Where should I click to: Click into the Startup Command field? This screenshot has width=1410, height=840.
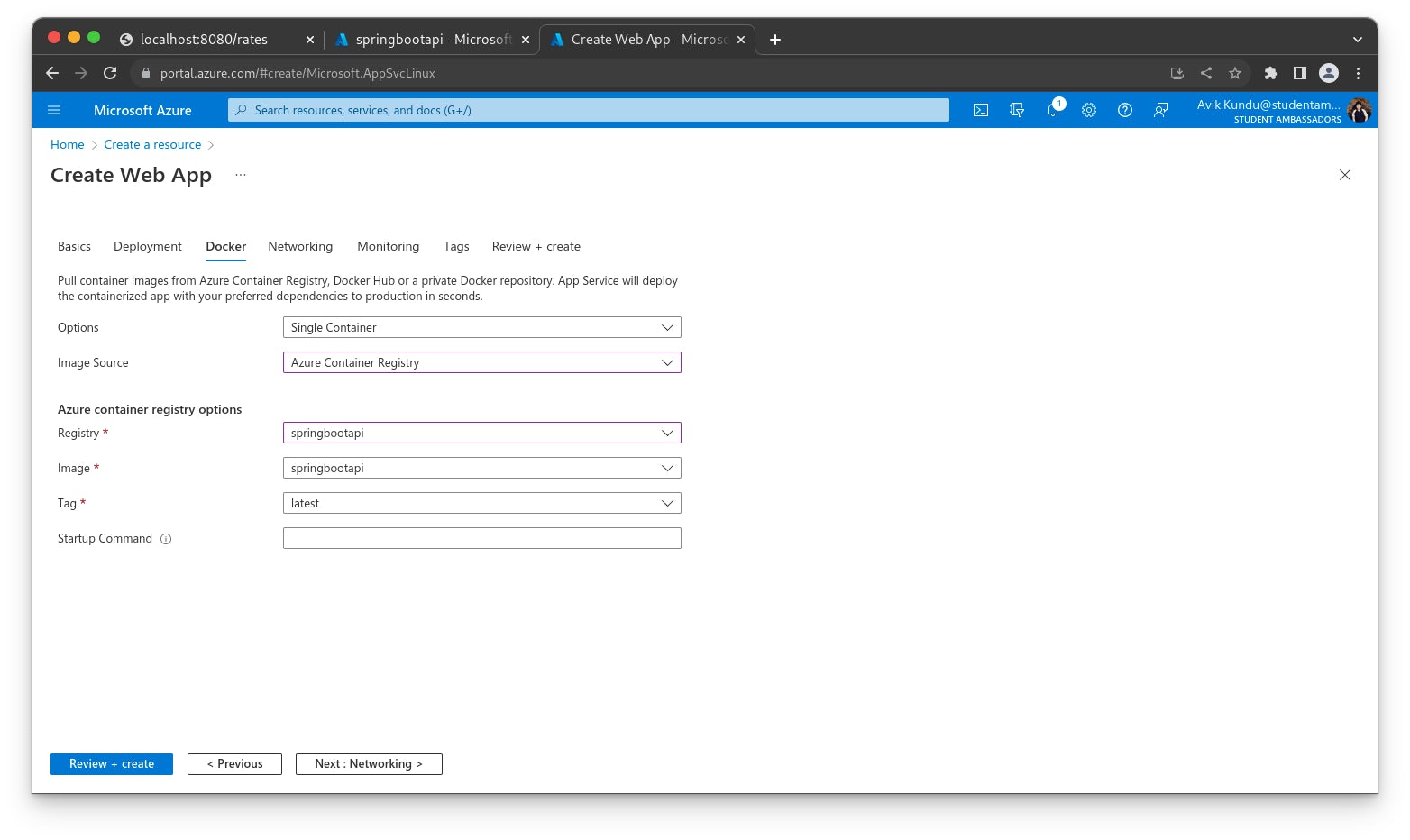click(x=481, y=538)
